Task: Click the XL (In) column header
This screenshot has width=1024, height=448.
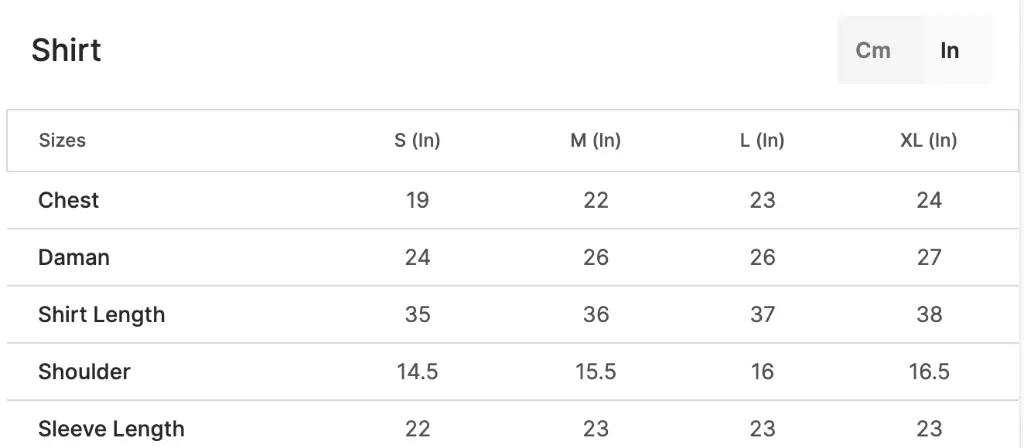Action: click(x=929, y=140)
